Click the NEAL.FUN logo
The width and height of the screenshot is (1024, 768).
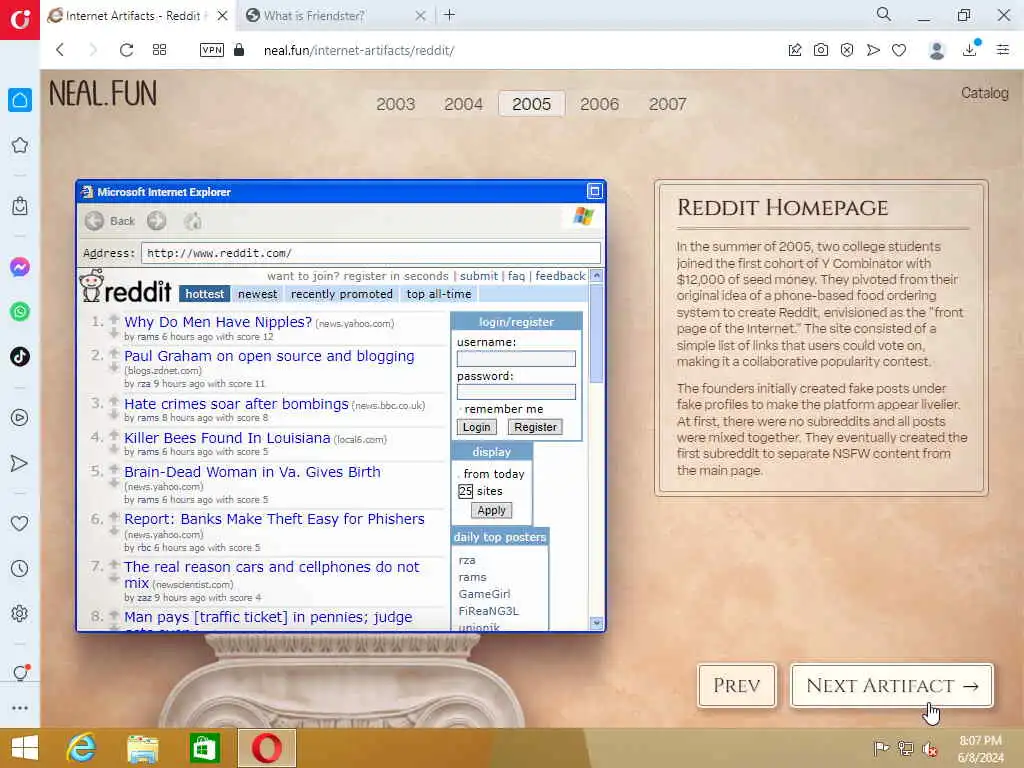point(103,93)
